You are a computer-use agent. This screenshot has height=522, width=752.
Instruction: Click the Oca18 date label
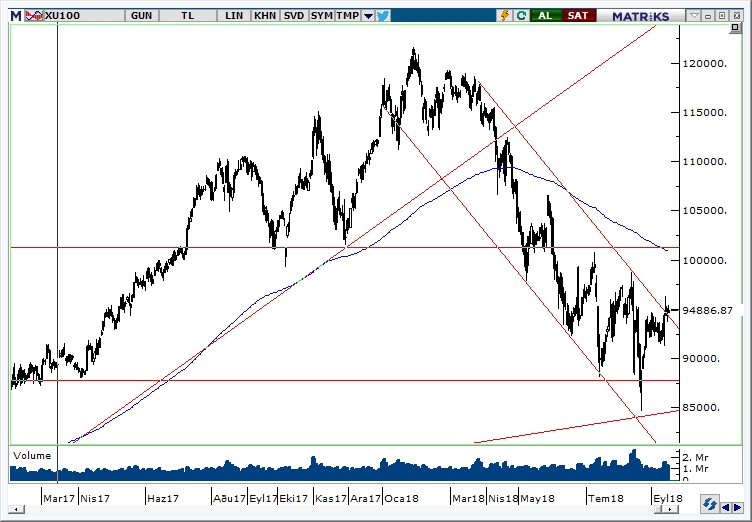401,498
